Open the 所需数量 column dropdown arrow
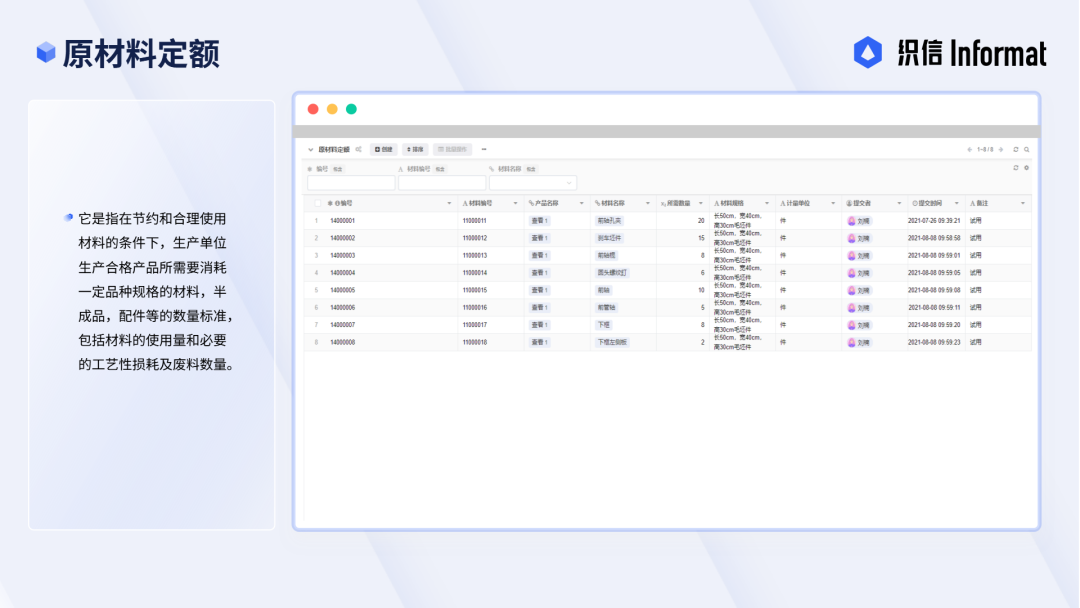This screenshot has width=1080, height=608. (700, 203)
